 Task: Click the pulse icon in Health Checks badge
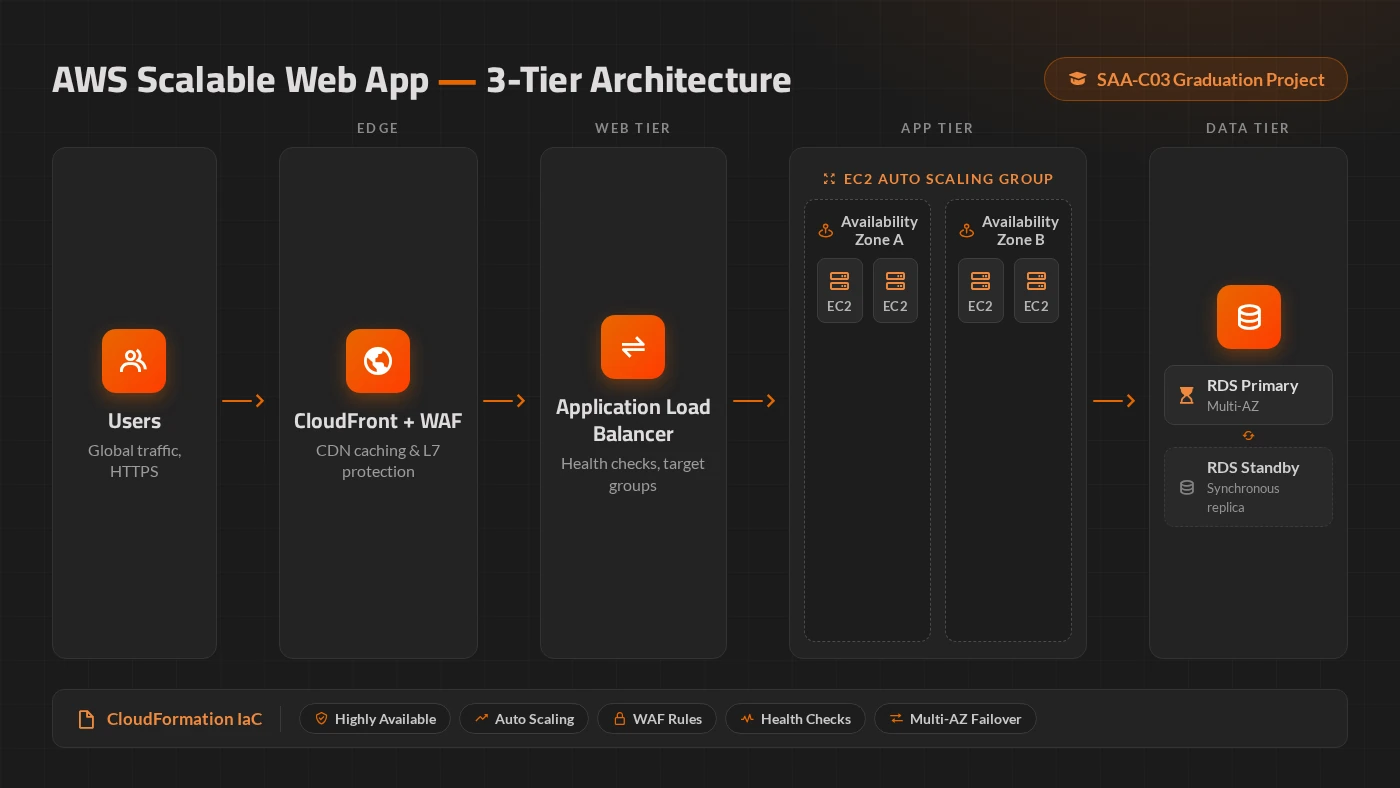pyautogui.click(x=747, y=719)
